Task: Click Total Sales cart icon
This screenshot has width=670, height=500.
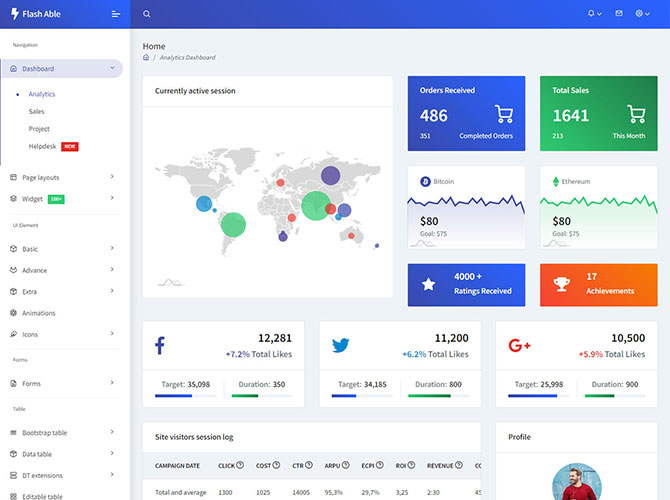Action: pos(636,114)
